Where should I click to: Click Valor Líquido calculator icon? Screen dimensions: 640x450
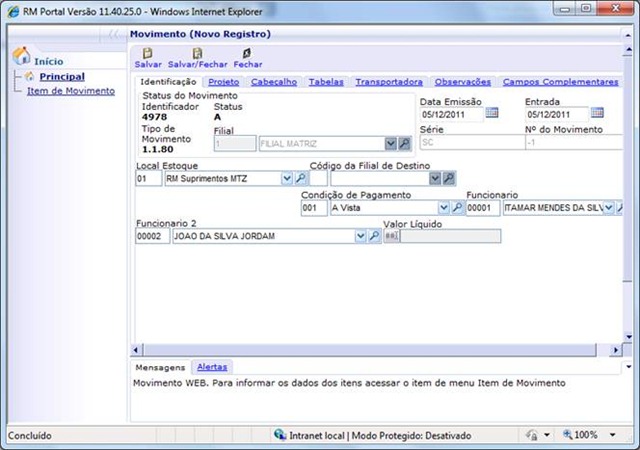392,236
